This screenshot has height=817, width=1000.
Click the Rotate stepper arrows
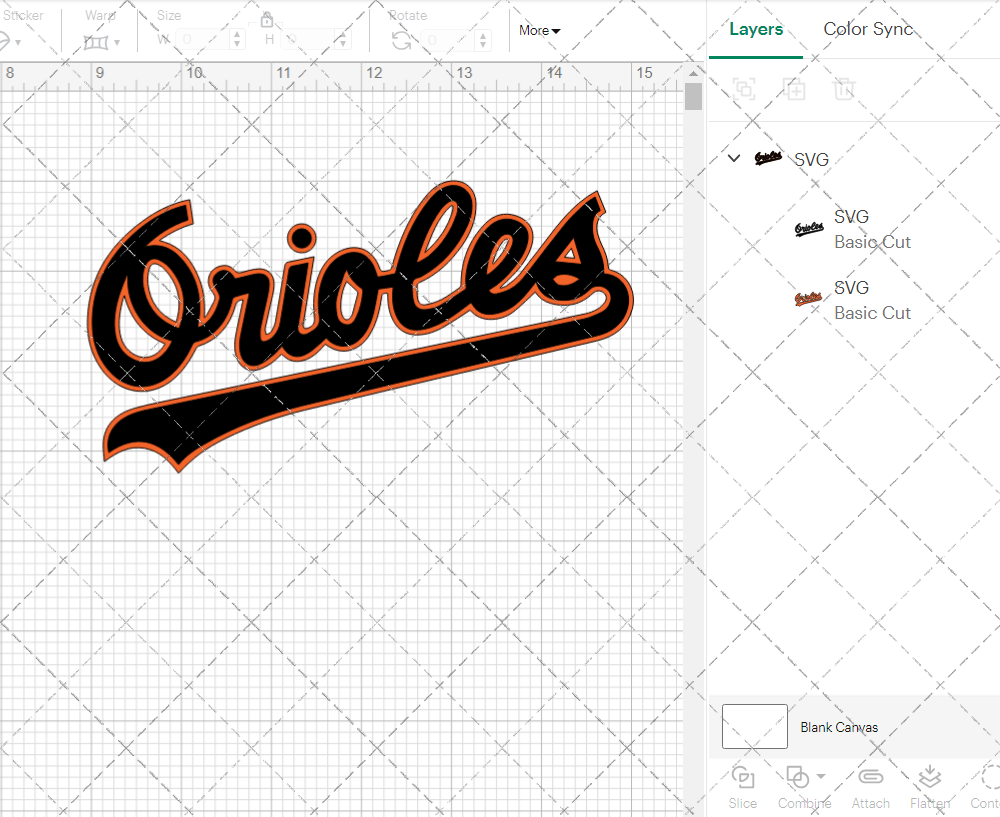(483, 40)
